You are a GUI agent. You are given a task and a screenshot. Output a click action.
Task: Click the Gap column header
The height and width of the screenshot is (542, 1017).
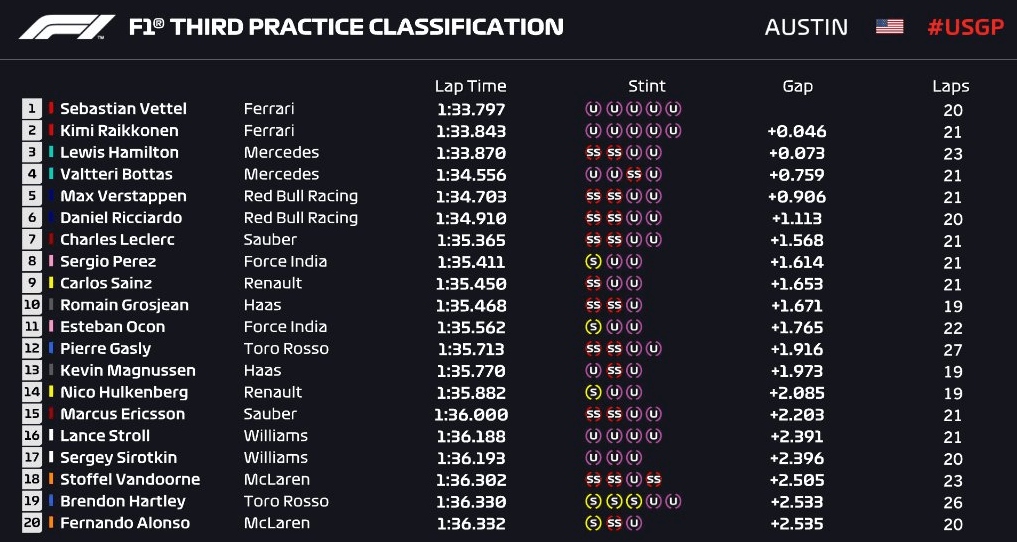798,87
